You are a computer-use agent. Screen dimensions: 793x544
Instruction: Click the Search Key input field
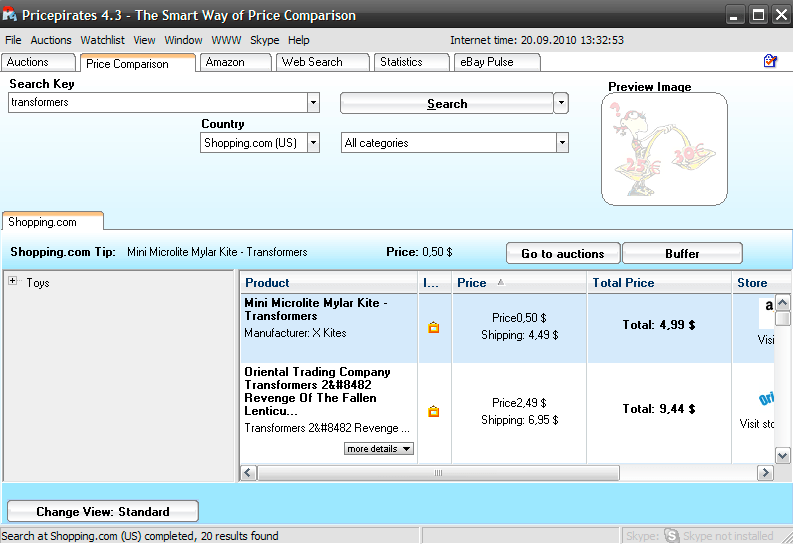coord(158,103)
